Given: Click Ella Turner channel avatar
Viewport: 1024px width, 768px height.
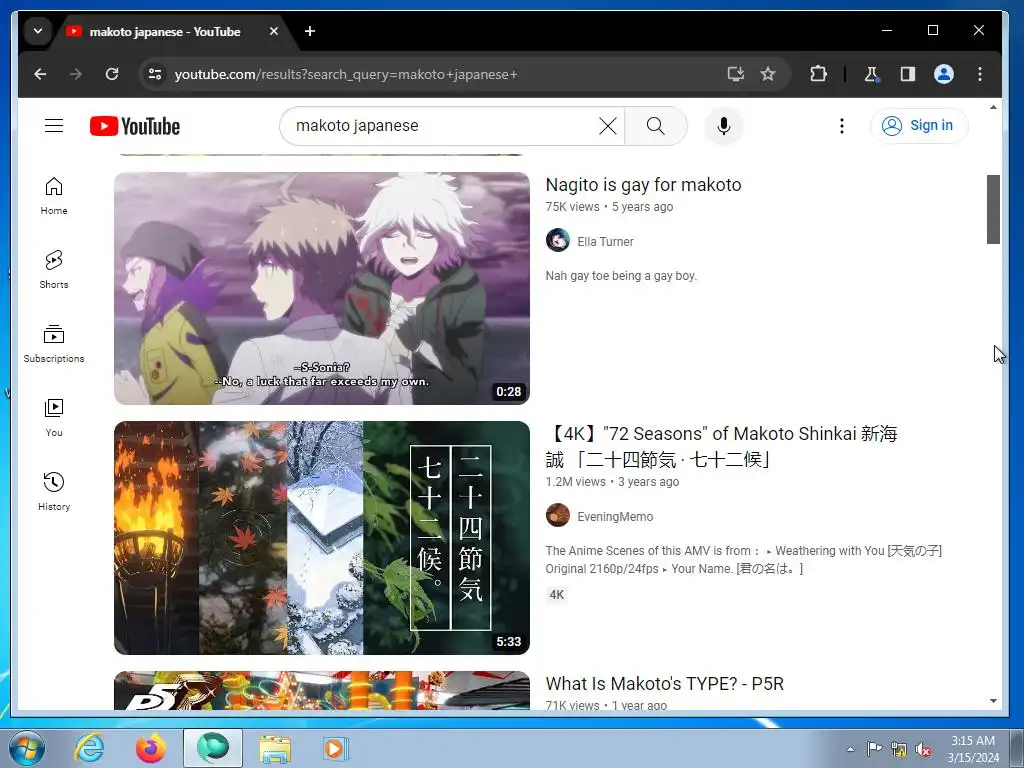Looking at the screenshot, I should click(558, 240).
